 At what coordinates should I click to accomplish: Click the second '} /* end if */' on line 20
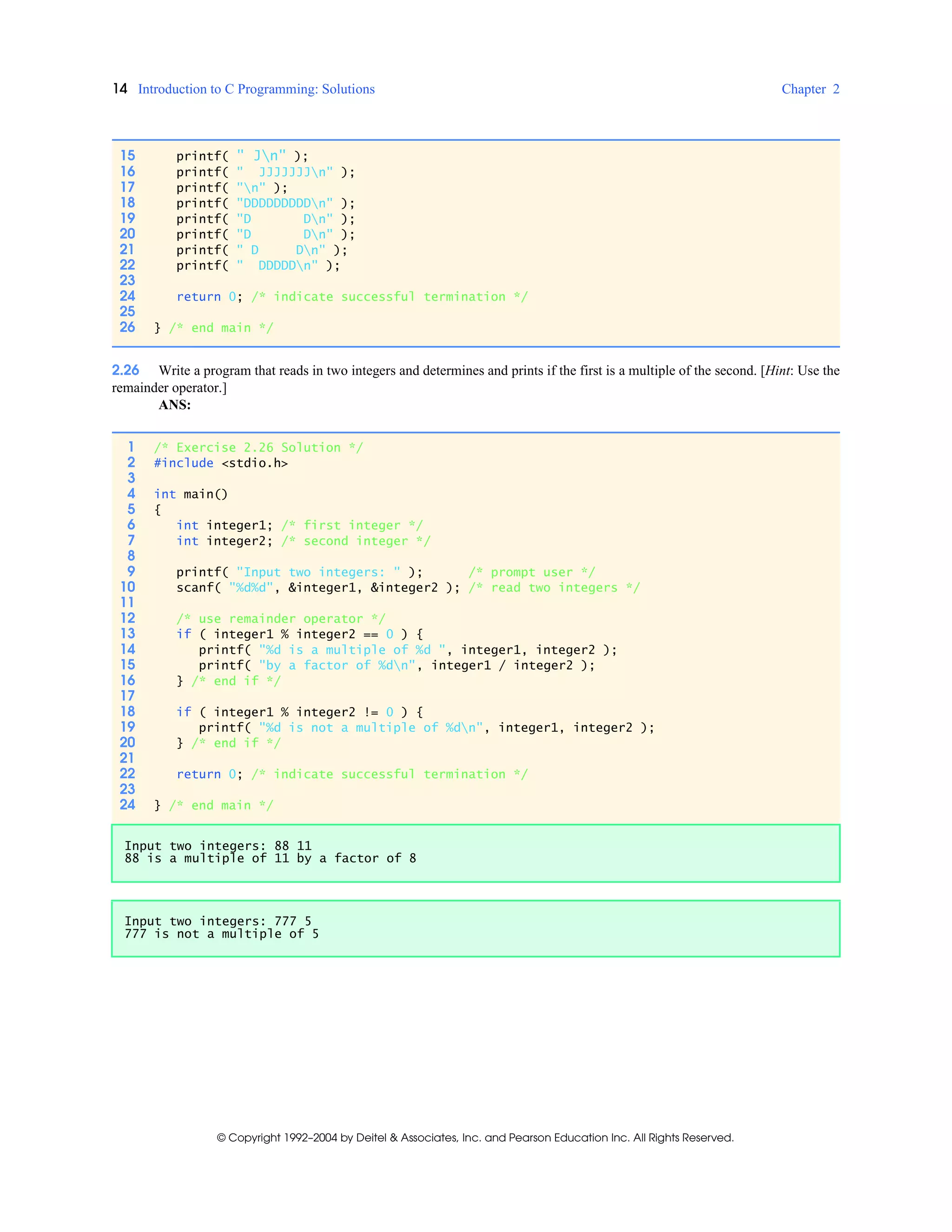click(228, 743)
